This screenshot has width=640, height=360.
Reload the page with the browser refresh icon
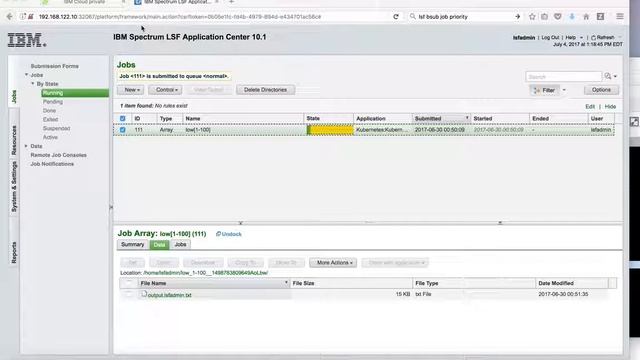pyautogui.click(x=396, y=17)
